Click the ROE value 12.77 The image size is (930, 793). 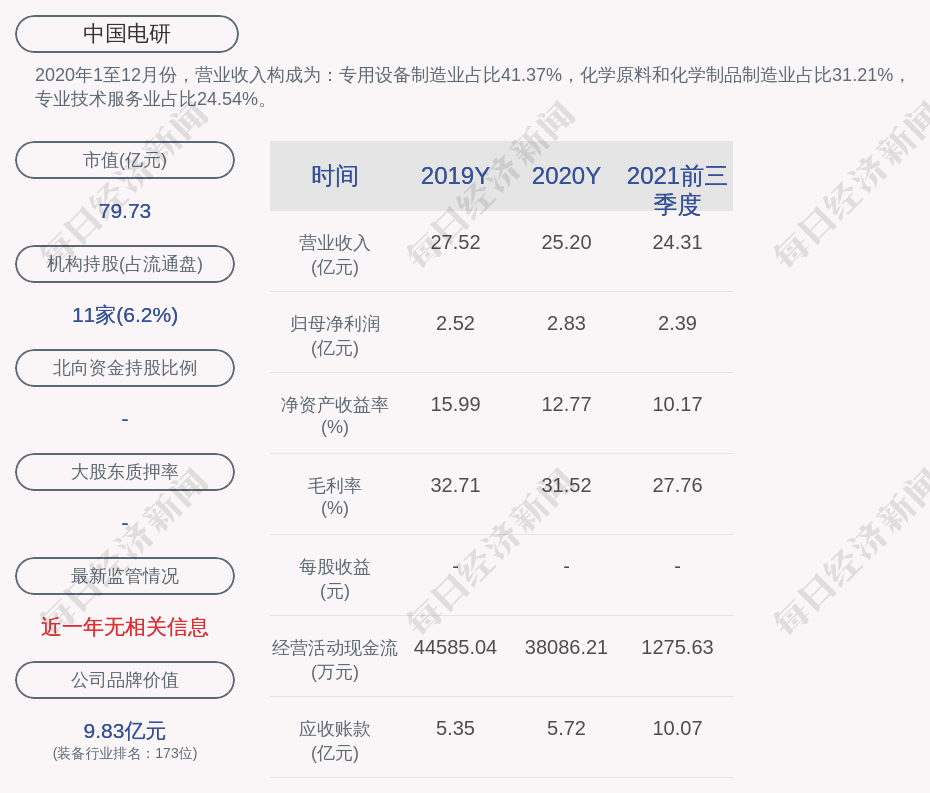[x=566, y=405]
